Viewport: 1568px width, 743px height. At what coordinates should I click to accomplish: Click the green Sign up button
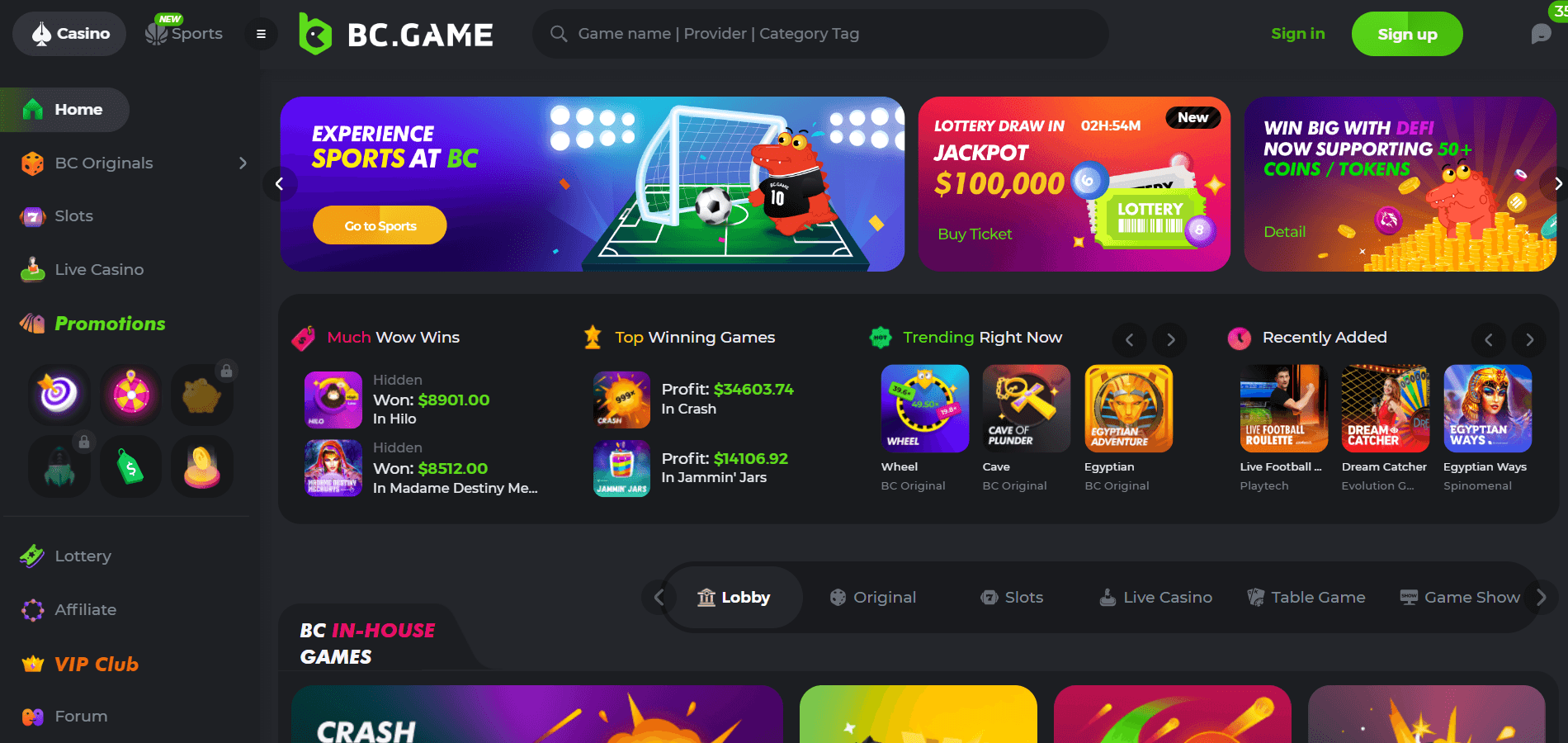[x=1407, y=34]
